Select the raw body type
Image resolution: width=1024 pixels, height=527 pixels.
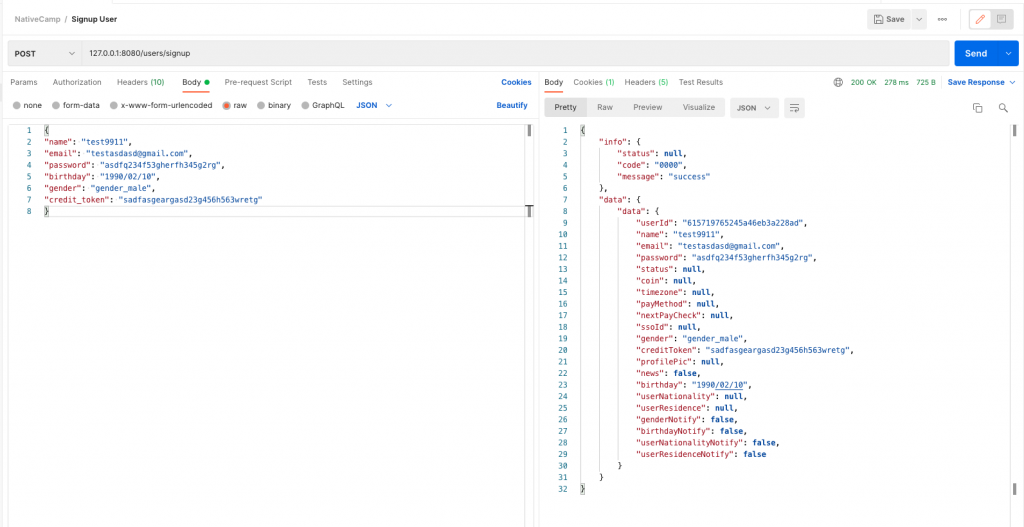tap(235, 105)
